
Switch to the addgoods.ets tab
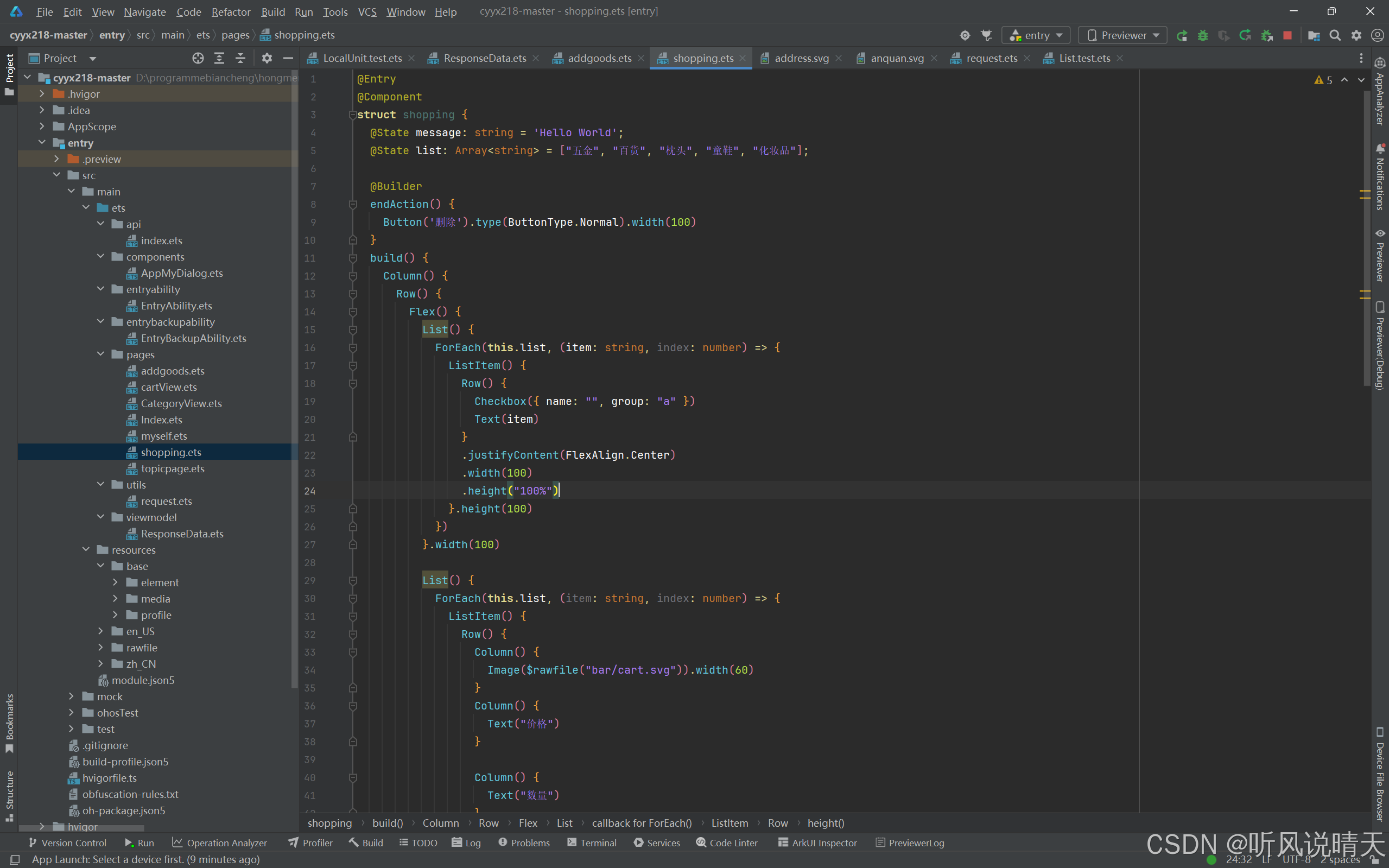[x=599, y=58]
